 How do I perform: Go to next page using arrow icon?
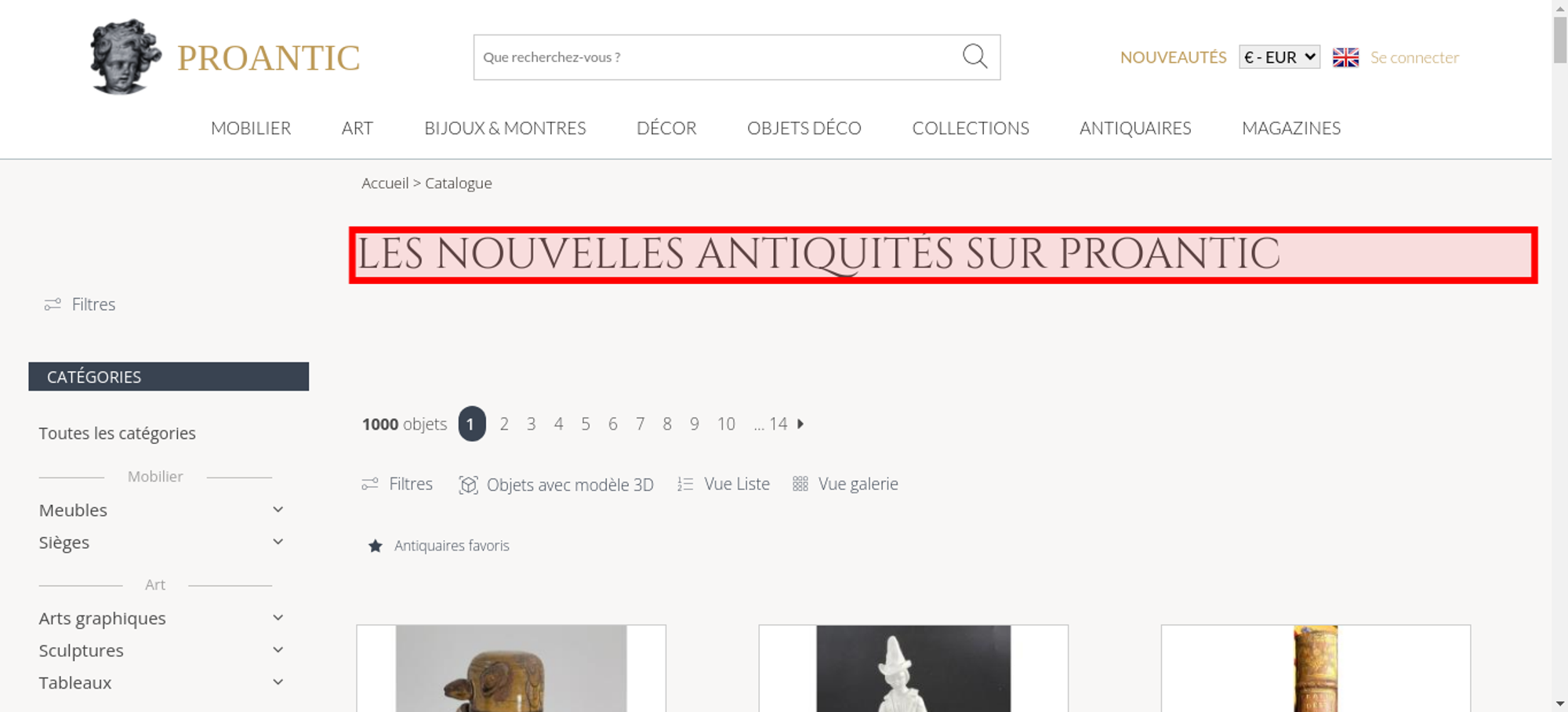(x=800, y=423)
